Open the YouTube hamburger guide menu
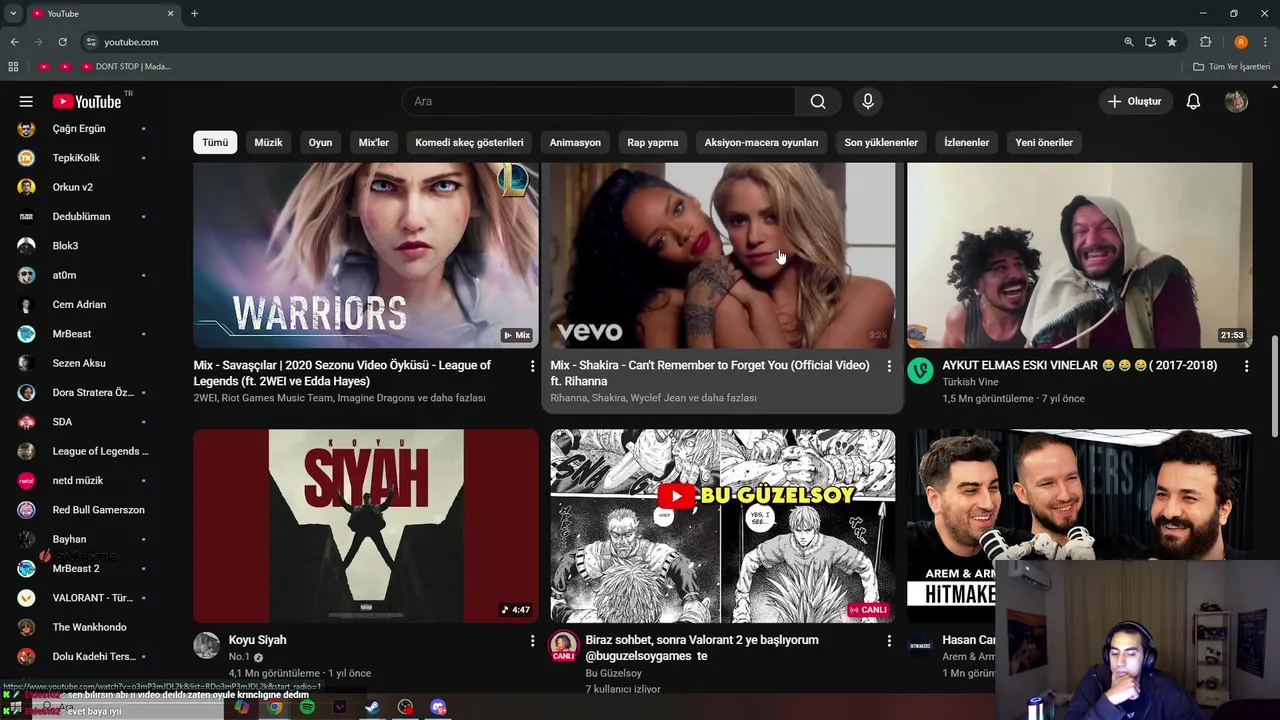1280x720 pixels. (x=26, y=101)
